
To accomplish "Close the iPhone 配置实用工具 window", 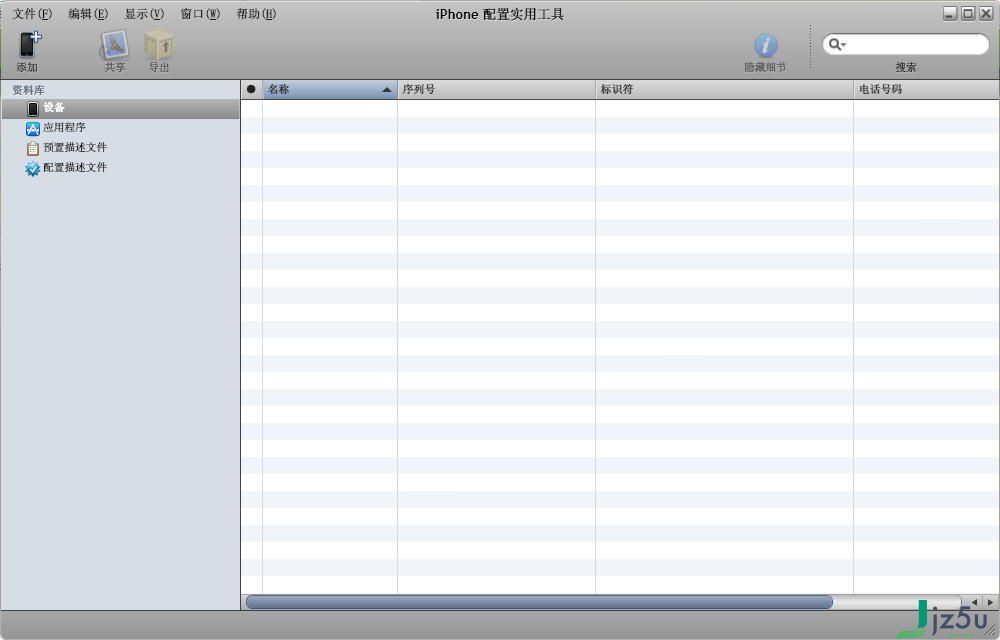I will (985, 13).
